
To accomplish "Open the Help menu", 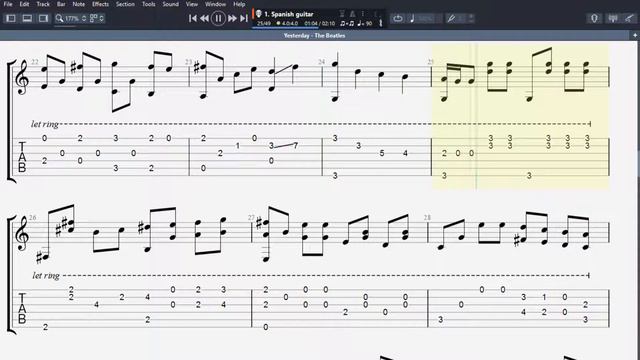I will 239,4.
